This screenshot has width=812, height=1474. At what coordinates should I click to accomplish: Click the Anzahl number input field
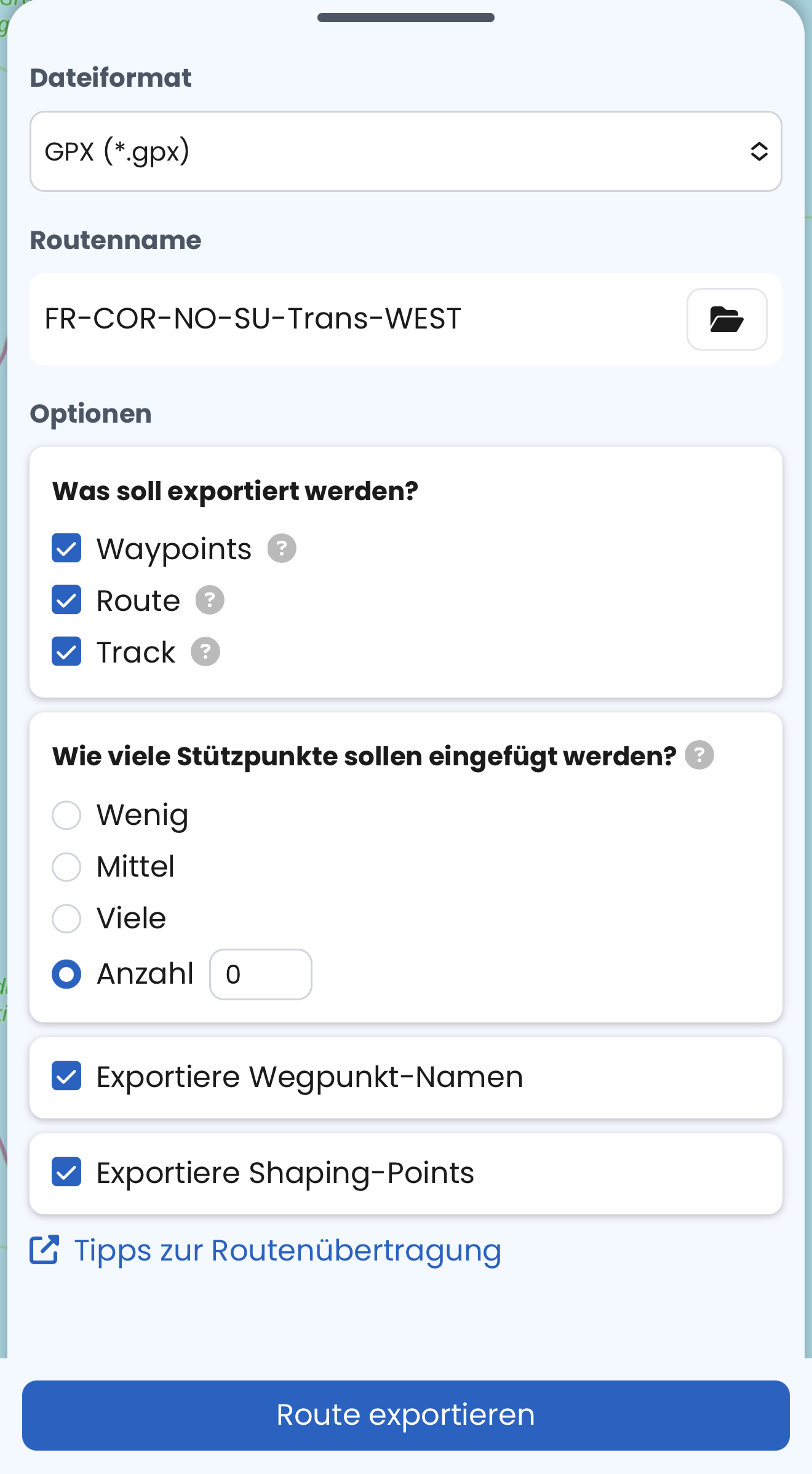tap(261, 974)
